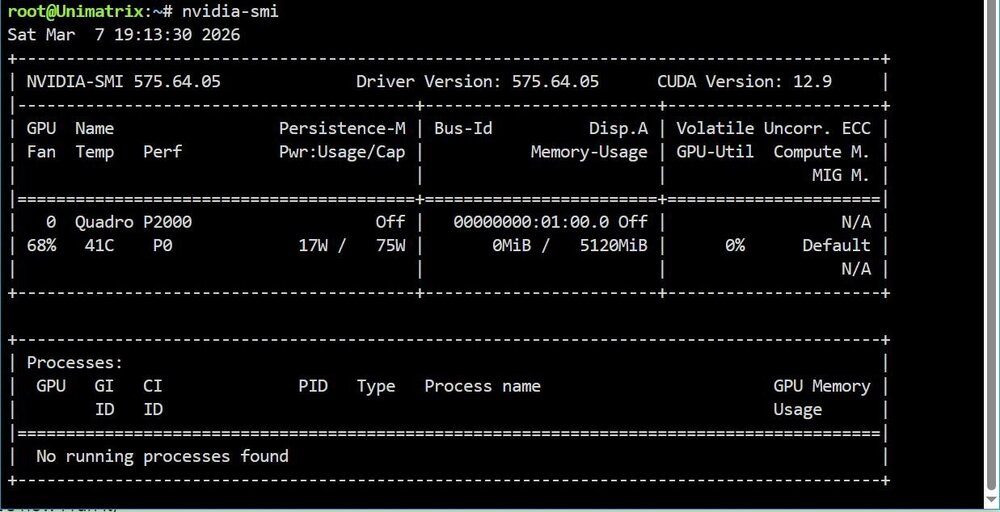The image size is (1000, 512).
Task: Click the Quadro P2000 GPU name
Action: [x=133, y=222]
